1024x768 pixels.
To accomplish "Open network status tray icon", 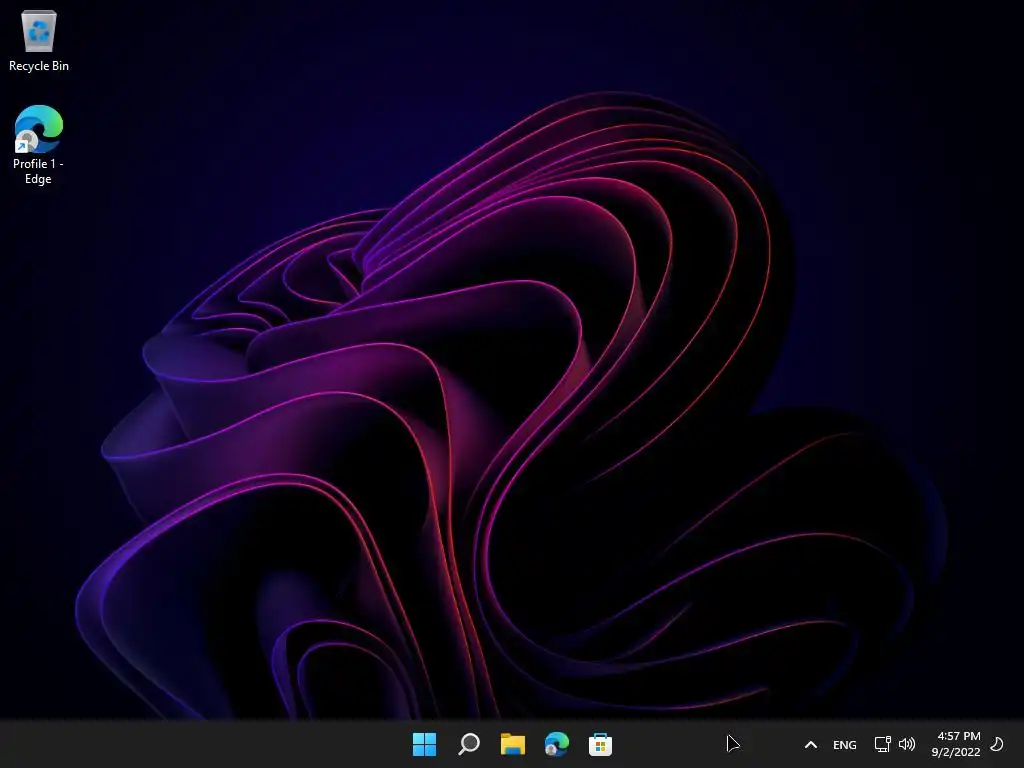I will [883, 744].
